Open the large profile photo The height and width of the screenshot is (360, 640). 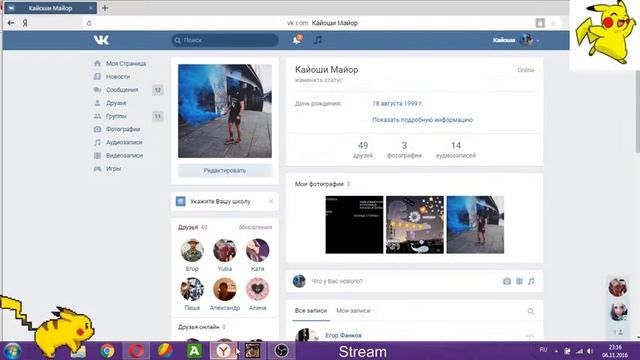point(224,111)
